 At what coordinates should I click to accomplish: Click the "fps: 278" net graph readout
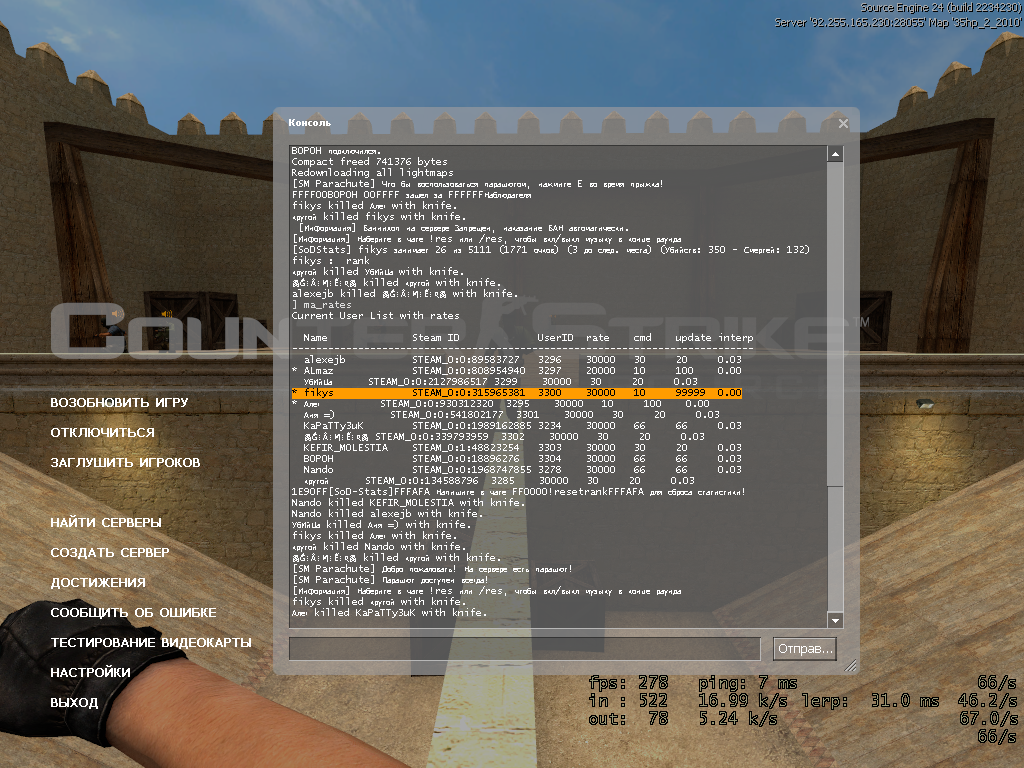pos(628,683)
